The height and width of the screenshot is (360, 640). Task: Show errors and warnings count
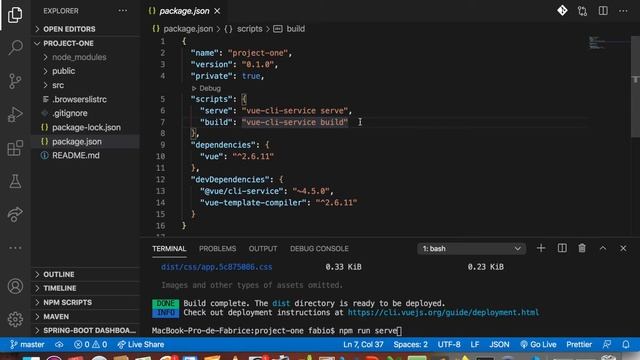pyautogui.click(x=91, y=344)
